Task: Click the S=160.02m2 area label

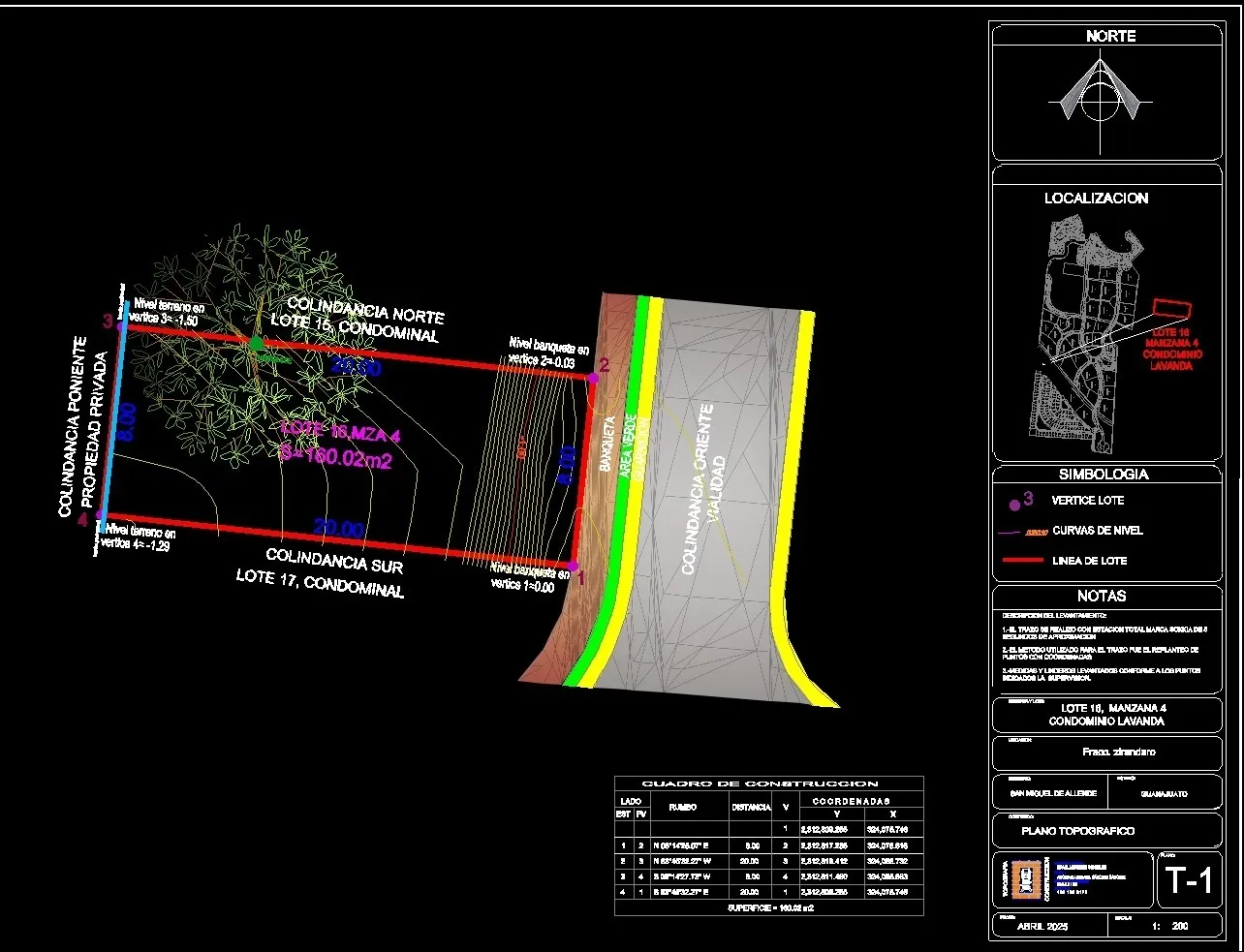Action: coord(336,456)
